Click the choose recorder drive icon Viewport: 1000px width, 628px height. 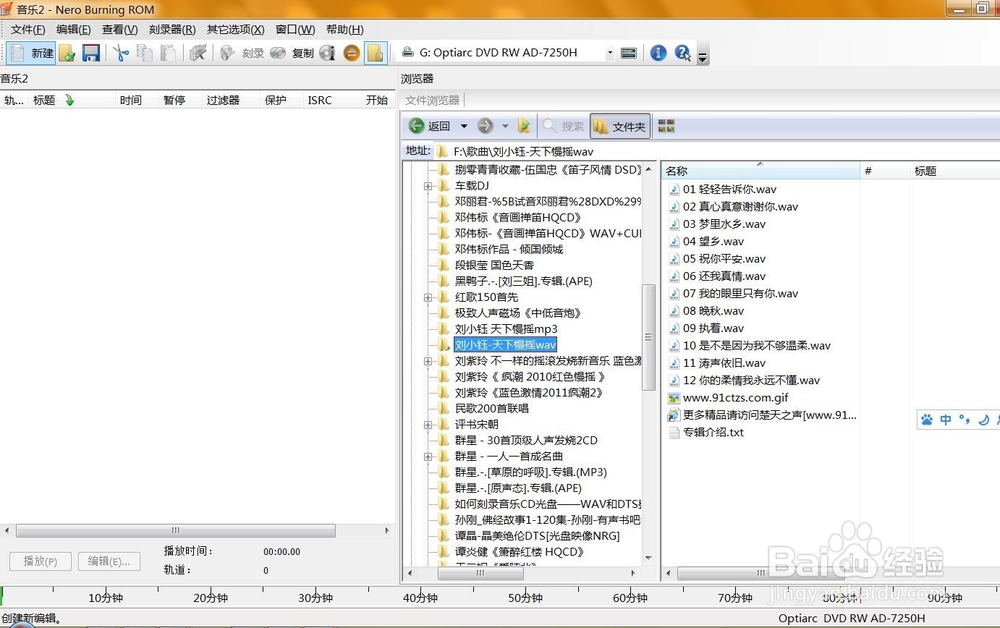629,53
